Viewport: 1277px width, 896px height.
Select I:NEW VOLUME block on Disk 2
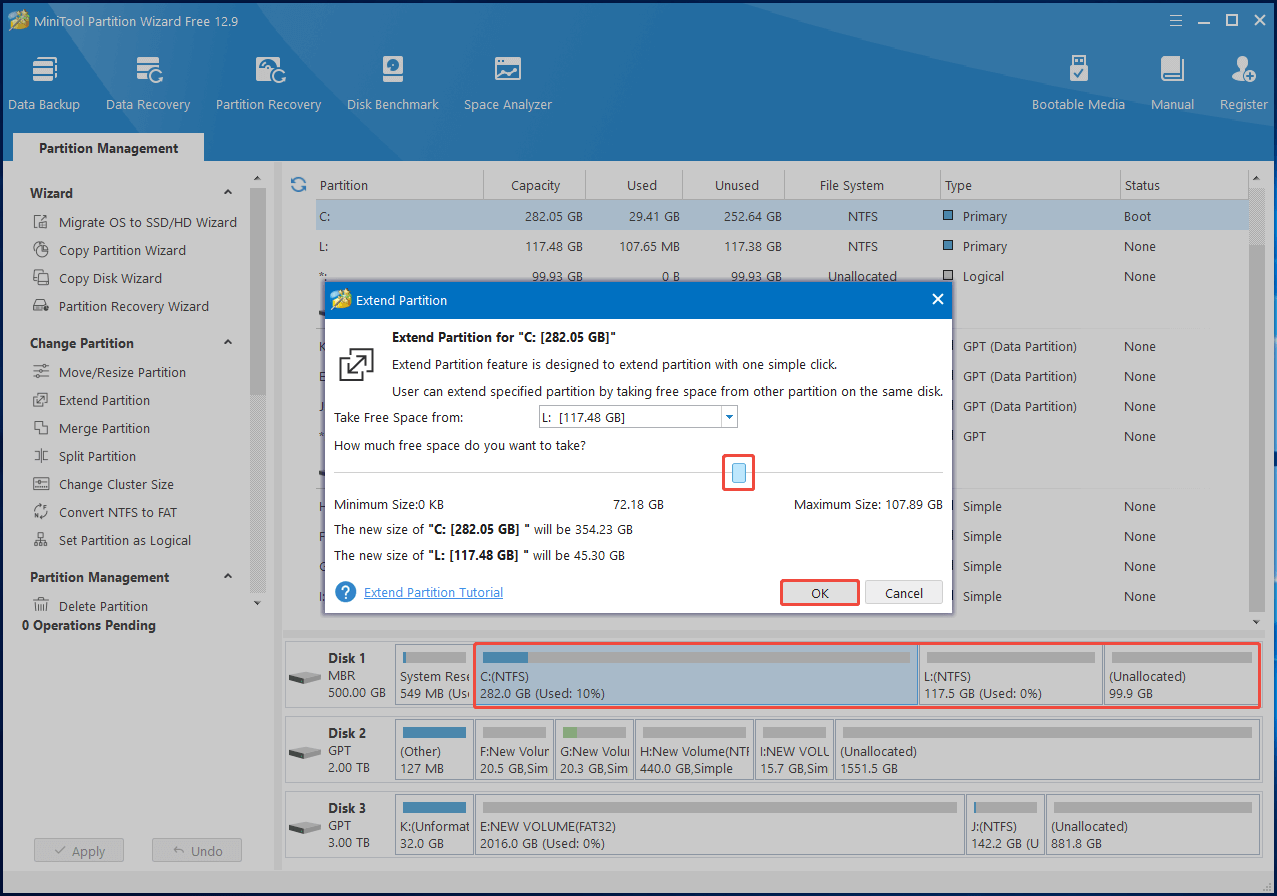794,750
